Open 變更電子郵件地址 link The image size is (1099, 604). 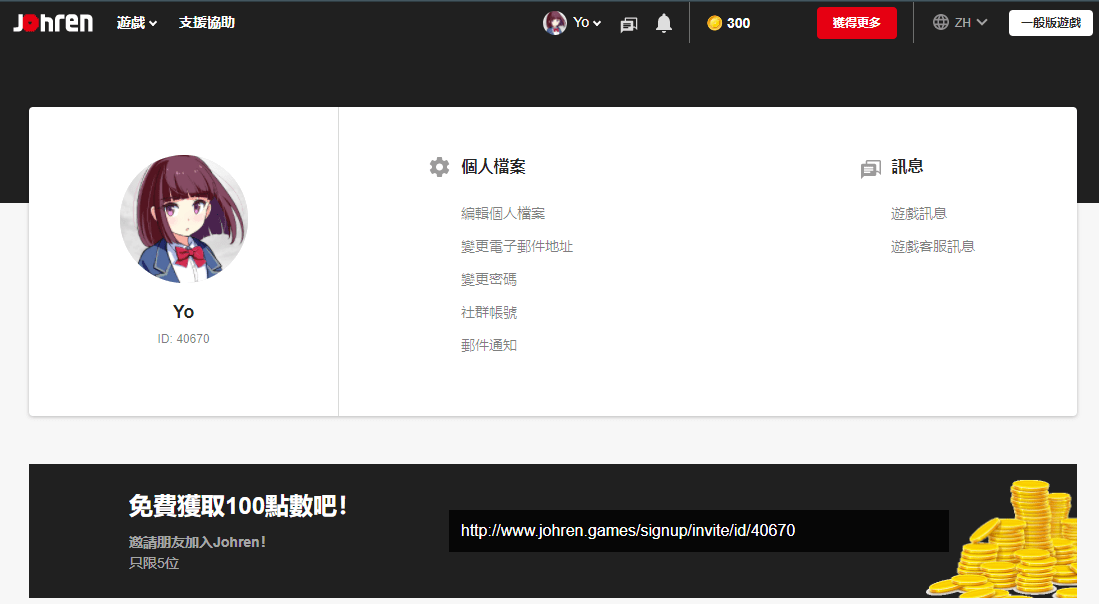coord(517,247)
